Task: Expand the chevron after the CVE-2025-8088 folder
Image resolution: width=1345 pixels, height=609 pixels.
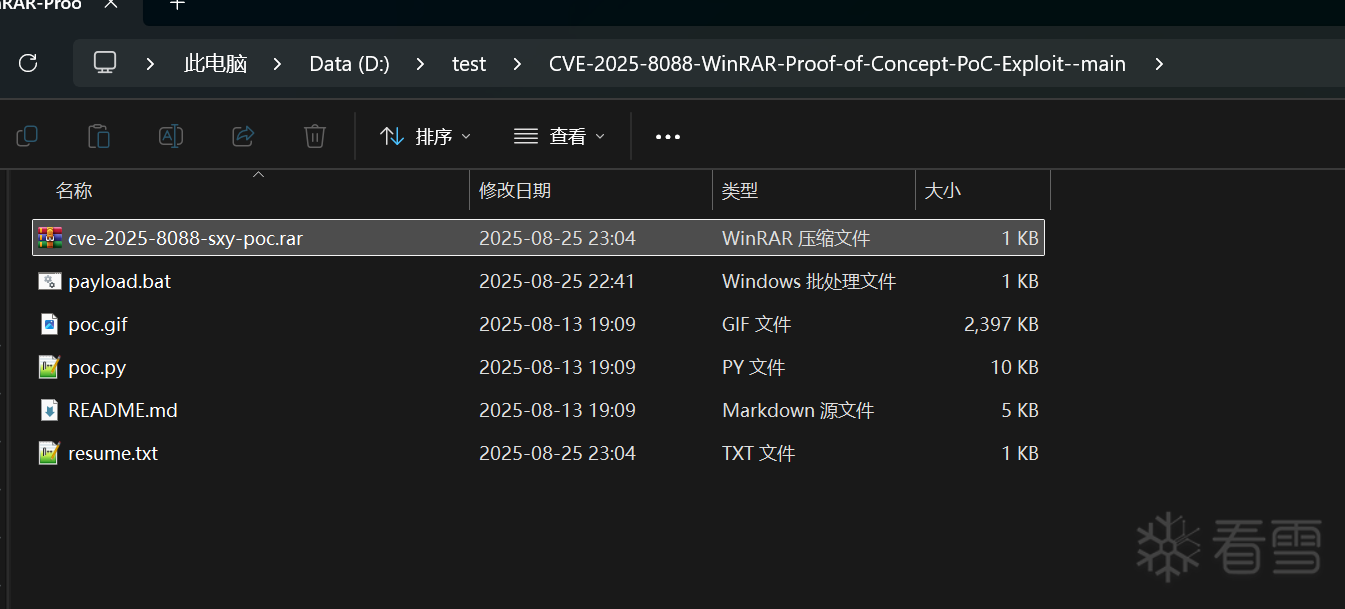Action: tap(1159, 64)
